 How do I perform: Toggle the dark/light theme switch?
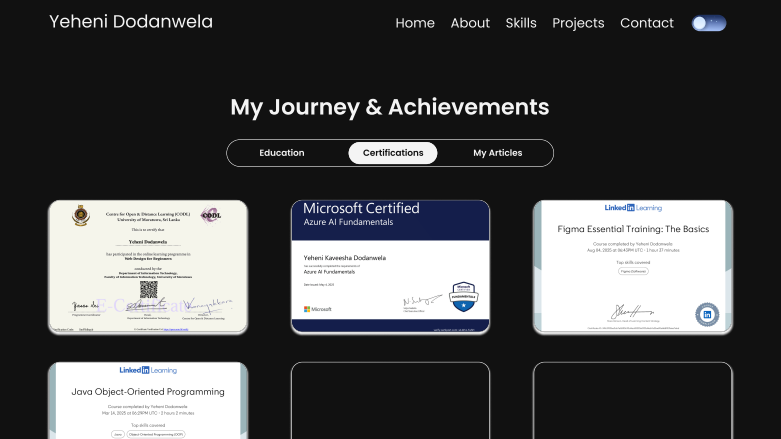[708, 23]
